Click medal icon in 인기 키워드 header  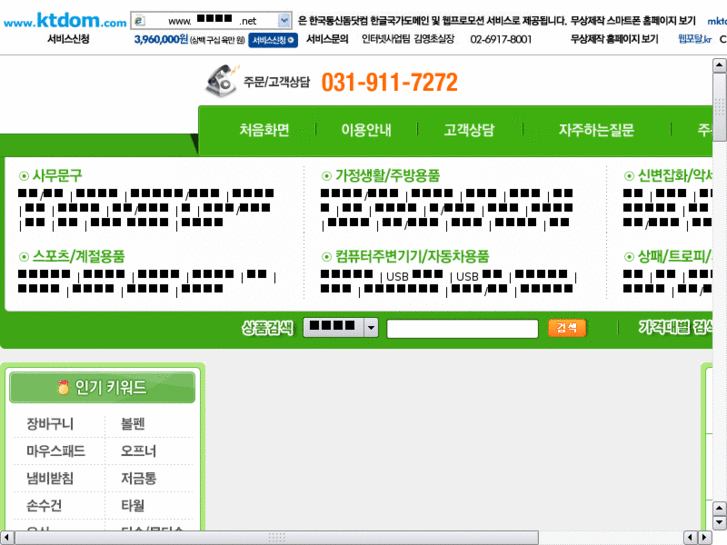63,387
